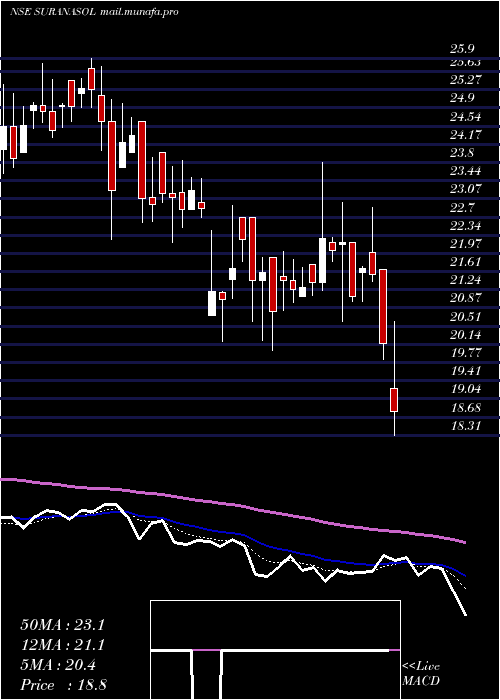This screenshot has width=500, height=700.
Task: Click the 24.9 price axis label
Action: 462,98
